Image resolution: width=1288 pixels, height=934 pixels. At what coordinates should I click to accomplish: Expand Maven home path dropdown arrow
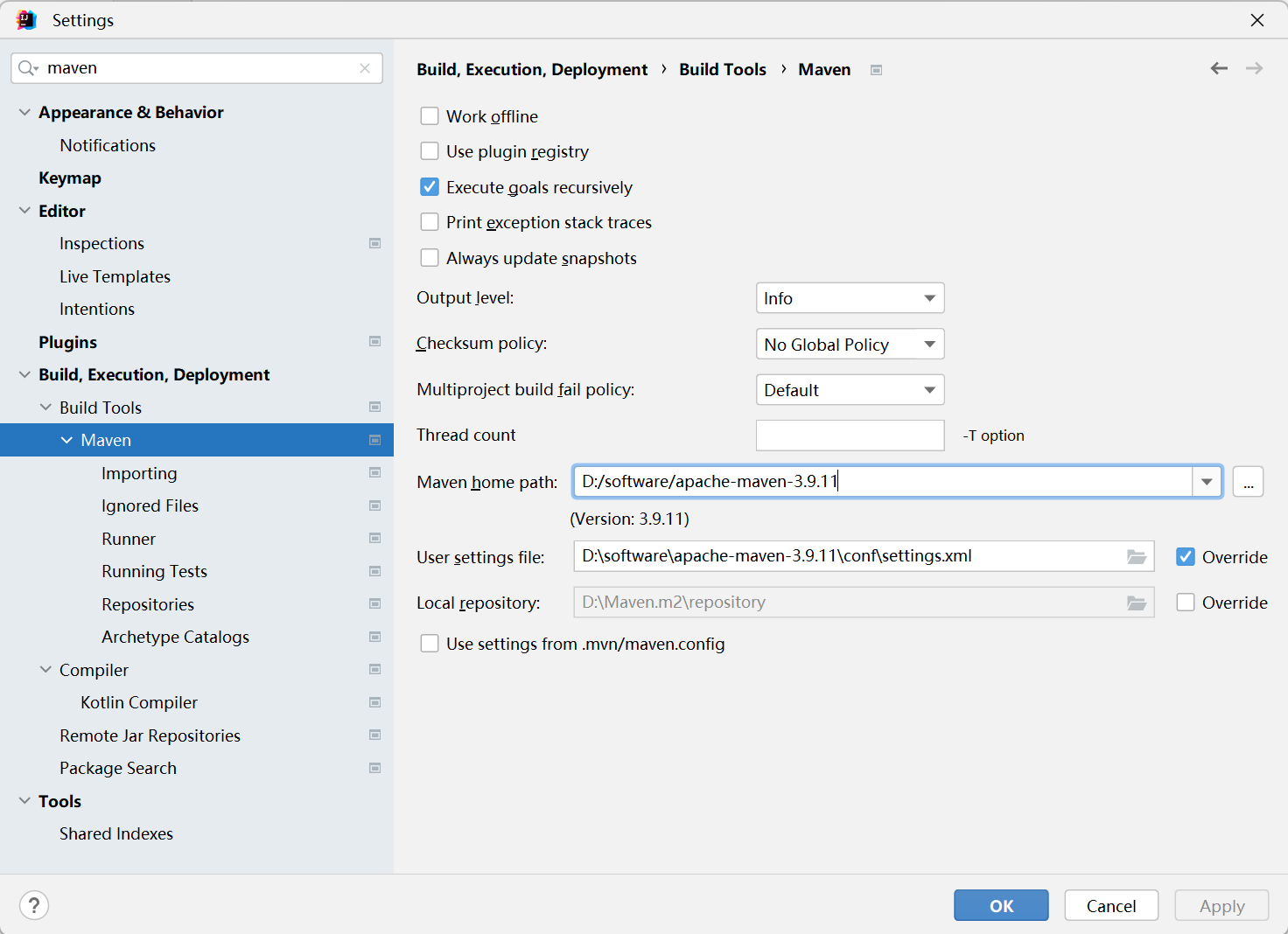tap(1207, 482)
